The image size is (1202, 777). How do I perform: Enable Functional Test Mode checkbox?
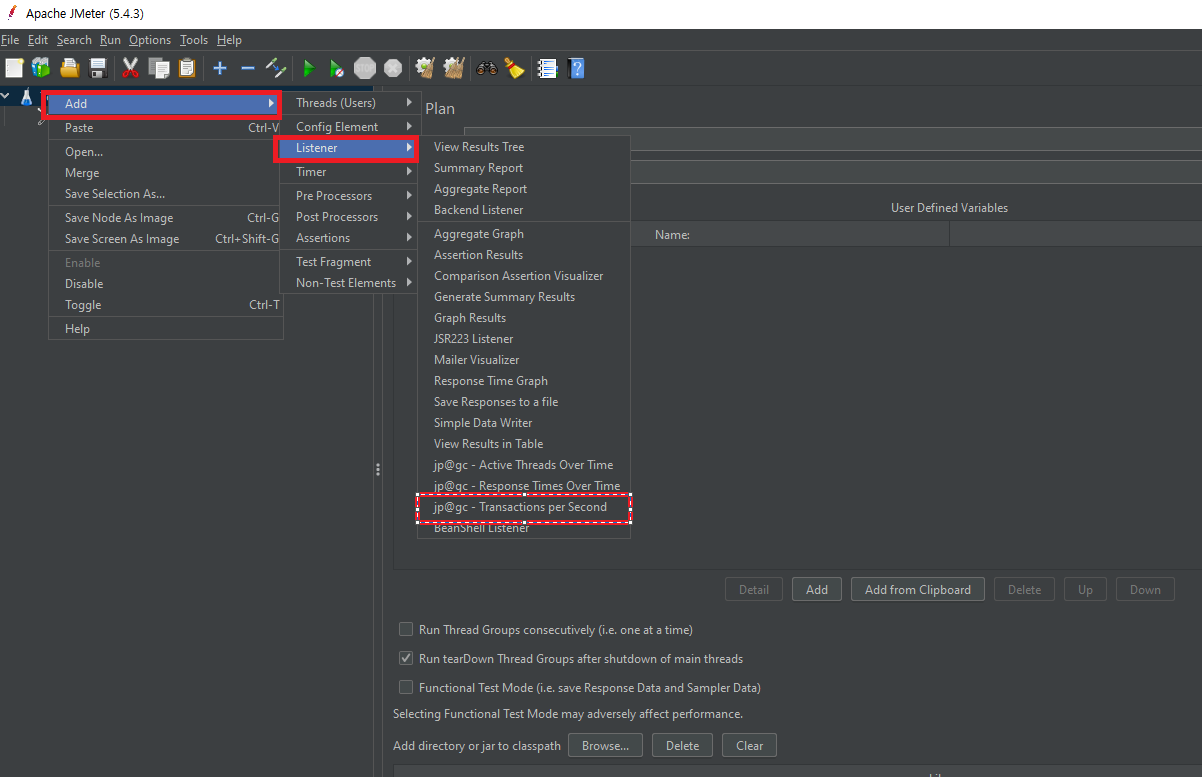tap(406, 687)
